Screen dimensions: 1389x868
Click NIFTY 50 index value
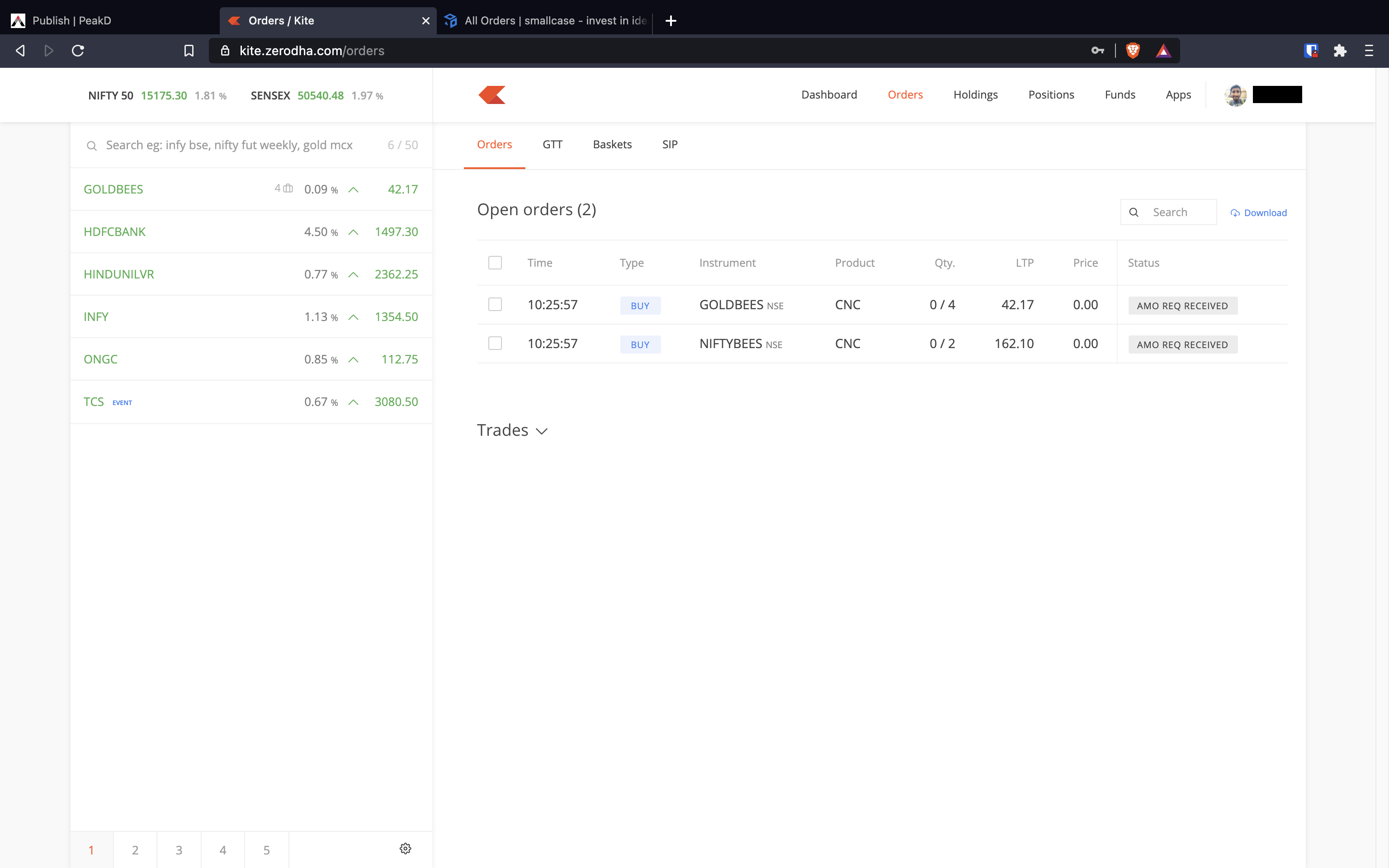click(x=164, y=95)
